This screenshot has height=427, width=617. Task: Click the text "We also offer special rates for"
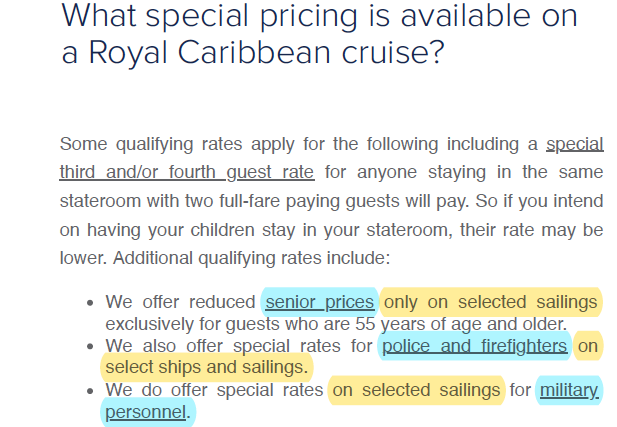tap(238, 347)
